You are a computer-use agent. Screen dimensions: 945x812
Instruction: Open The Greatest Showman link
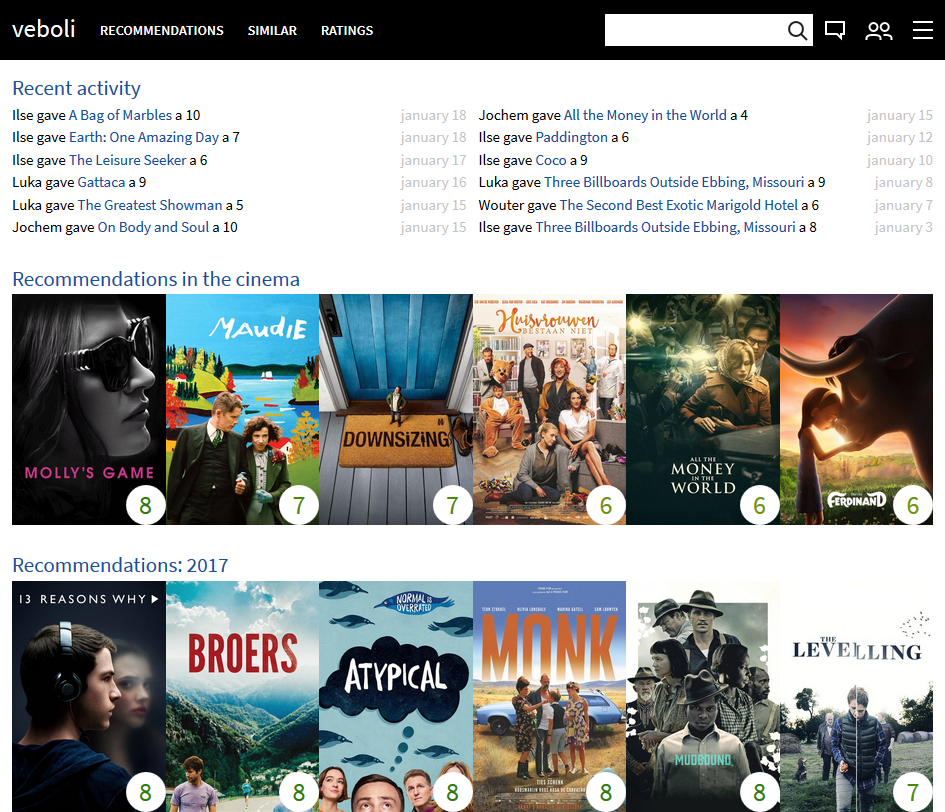point(150,206)
